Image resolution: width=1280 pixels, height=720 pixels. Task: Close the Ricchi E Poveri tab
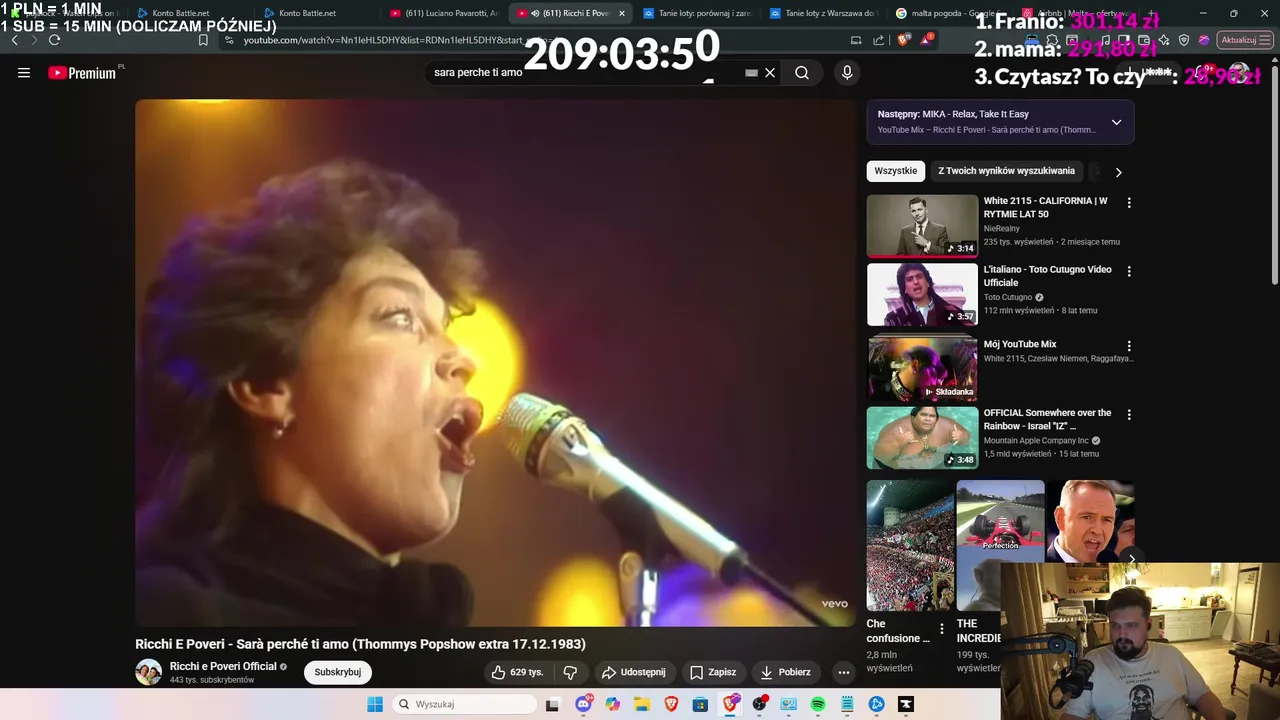click(622, 13)
